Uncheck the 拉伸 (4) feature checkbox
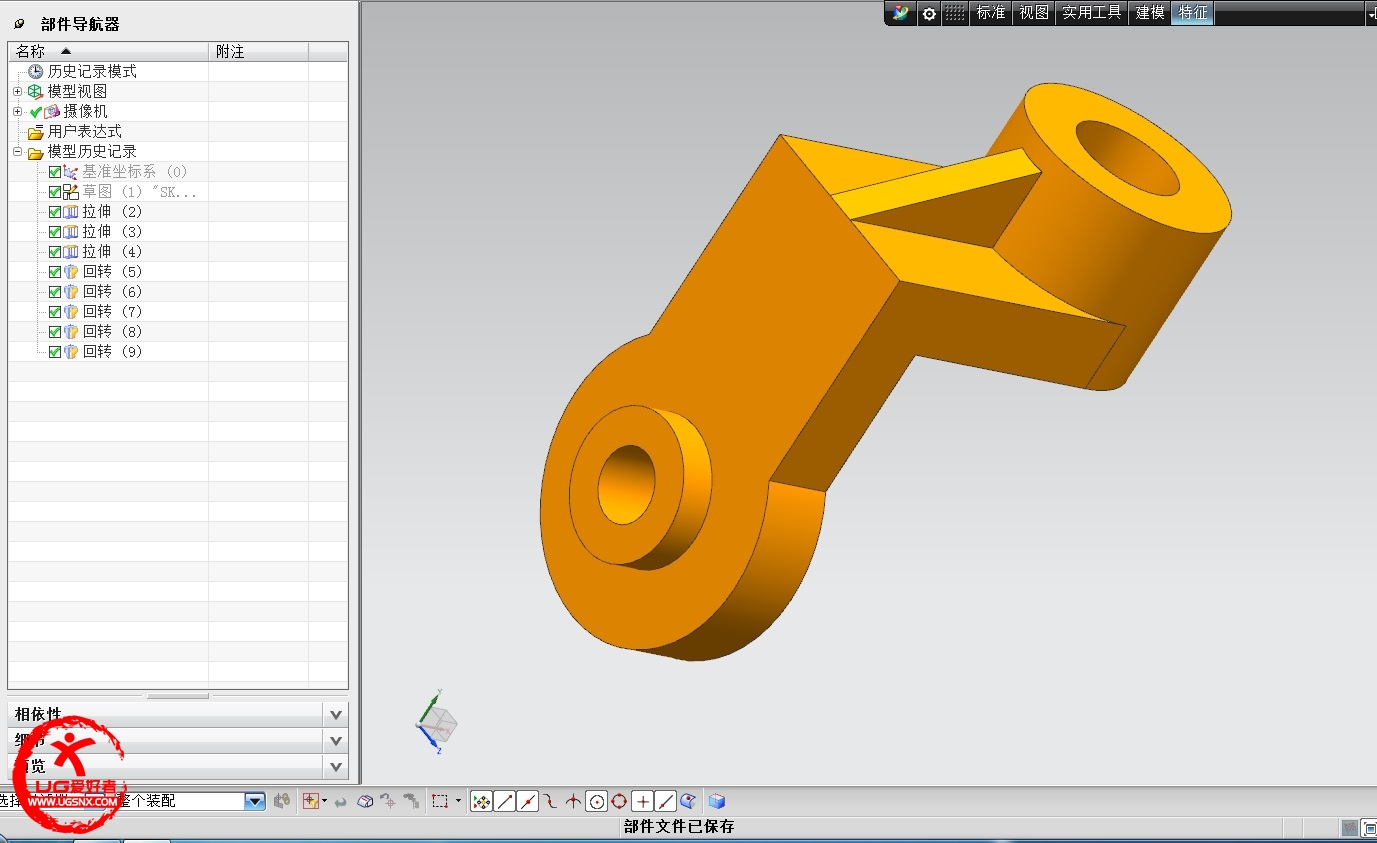 pos(55,252)
